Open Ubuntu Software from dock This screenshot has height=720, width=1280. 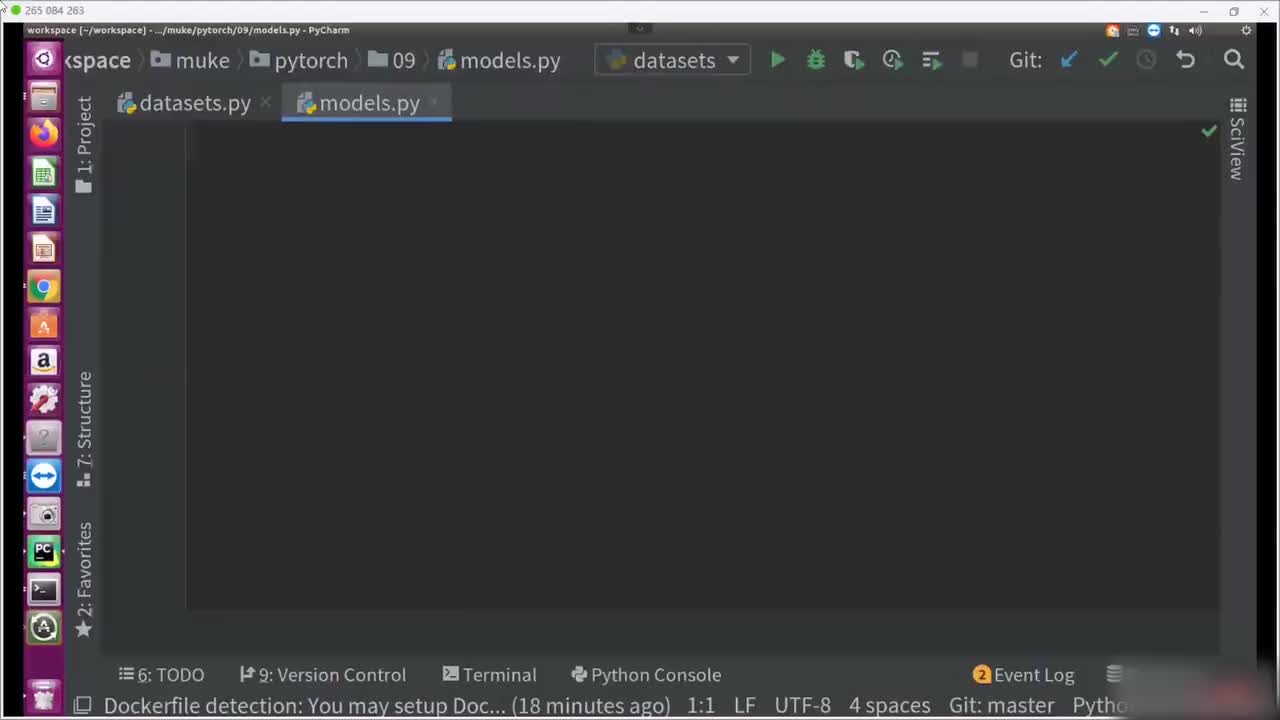43,325
